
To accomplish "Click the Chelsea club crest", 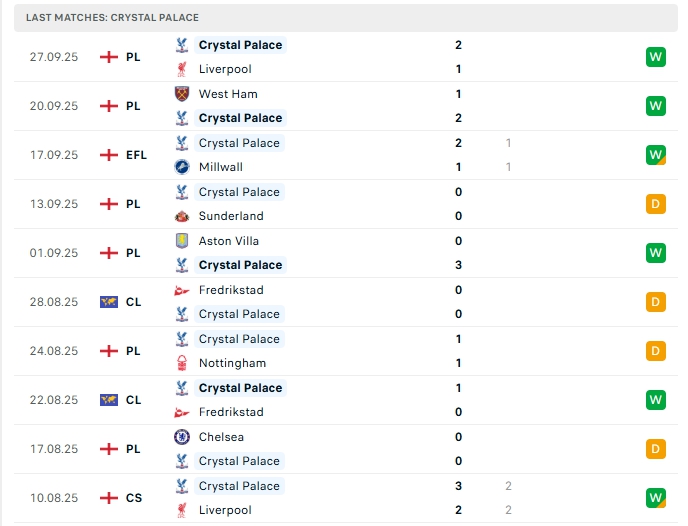I will [x=182, y=437].
